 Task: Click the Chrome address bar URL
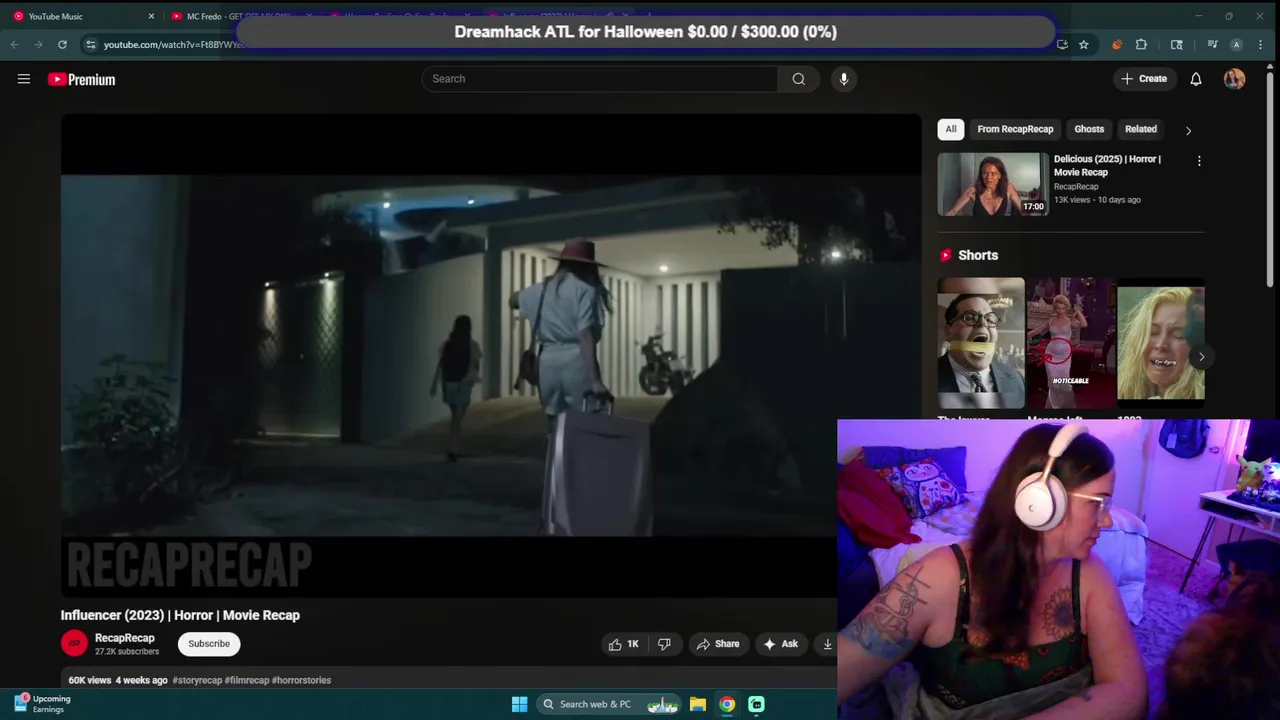[x=173, y=44]
